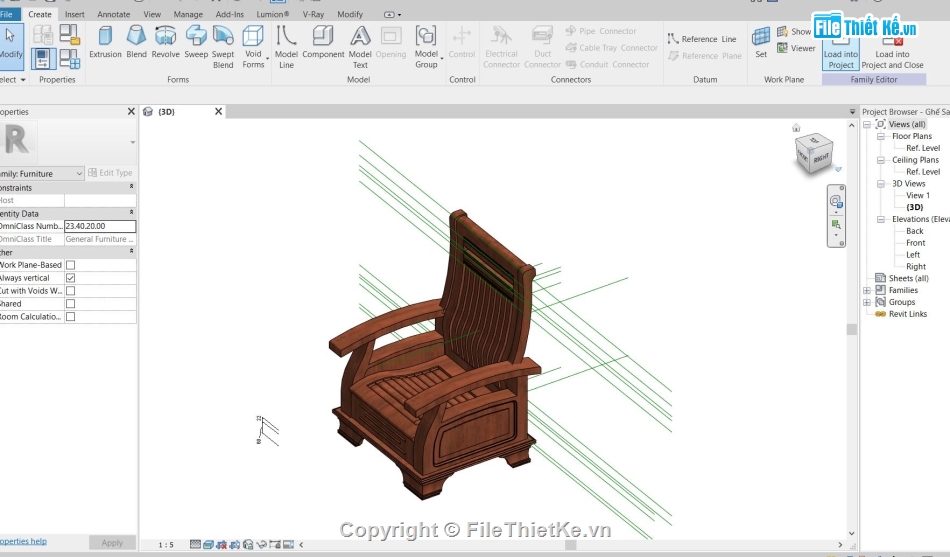Click the Component tool

click(x=323, y=42)
